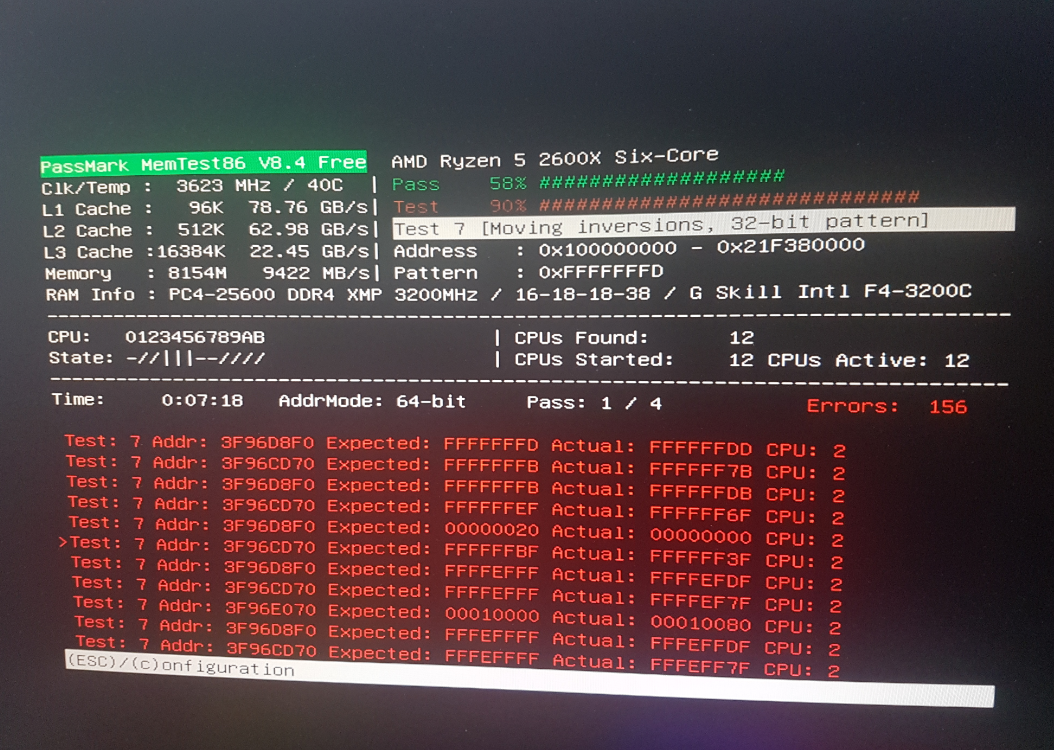The image size is (1054, 750).
Task: Select error row with Actual FFFEFF7F
Action: click(x=458, y=657)
